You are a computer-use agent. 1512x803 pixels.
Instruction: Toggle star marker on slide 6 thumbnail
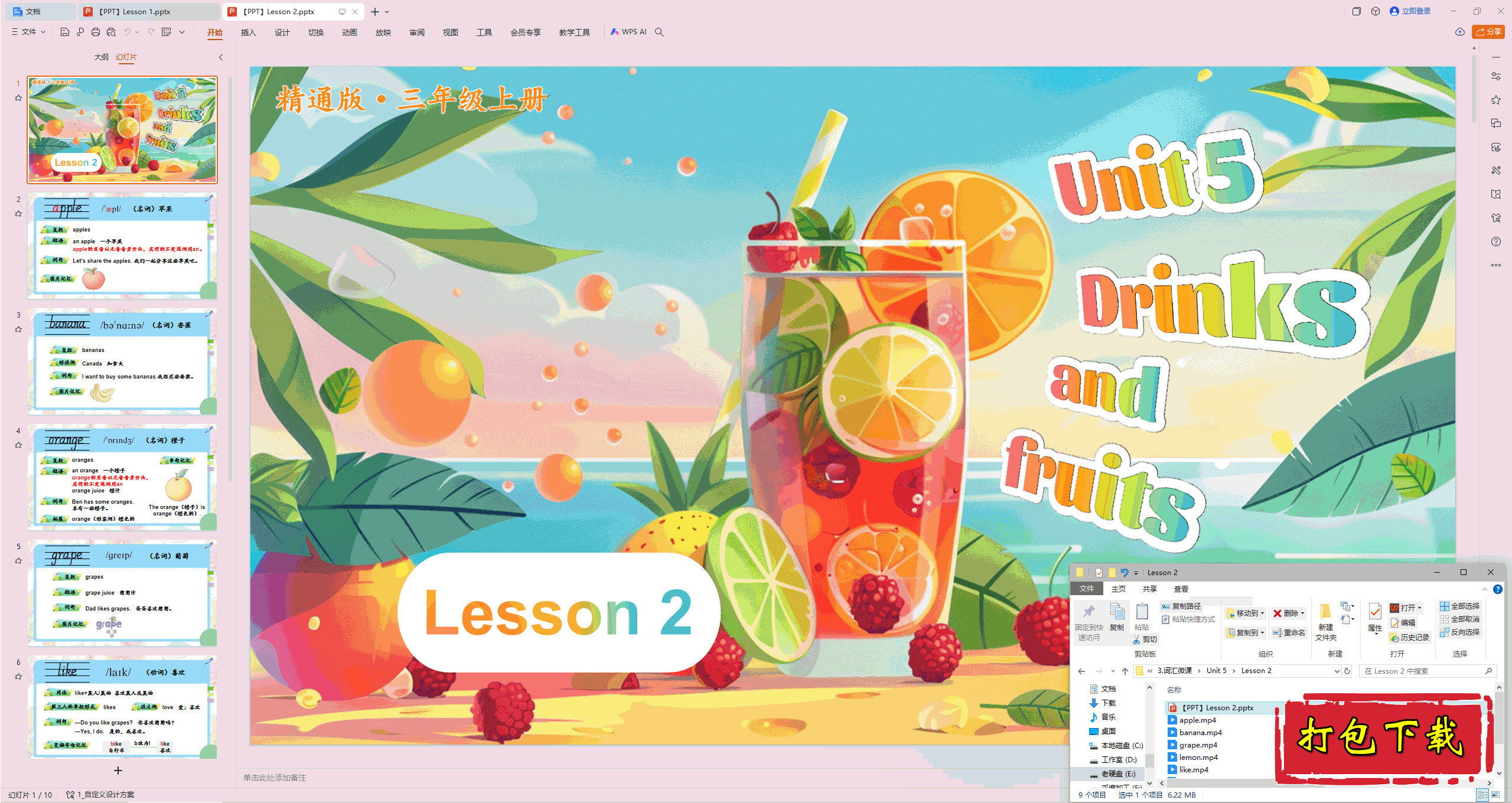[x=18, y=677]
